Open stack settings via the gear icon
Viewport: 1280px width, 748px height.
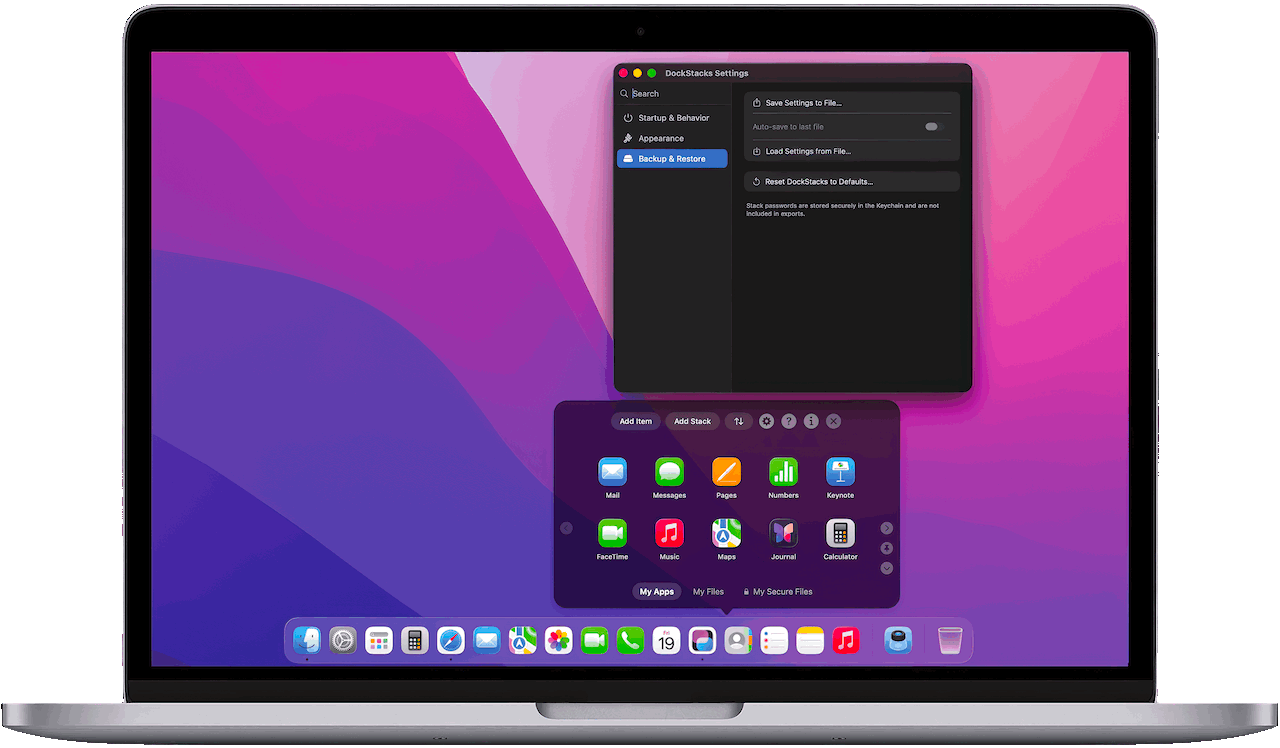pyautogui.click(x=767, y=421)
